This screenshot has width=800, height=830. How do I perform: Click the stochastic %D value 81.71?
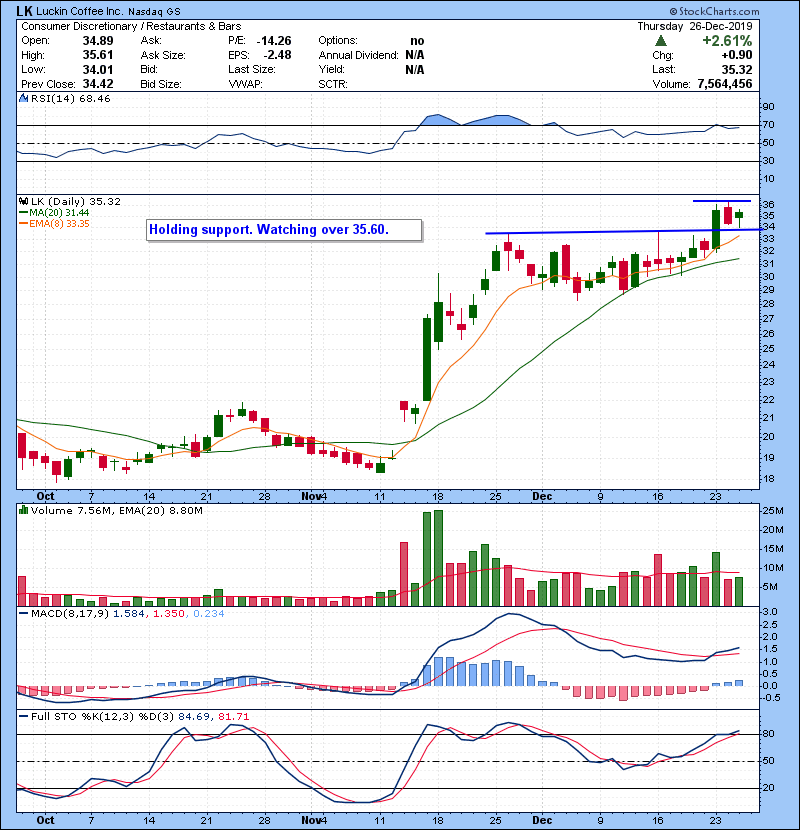click(233, 716)
